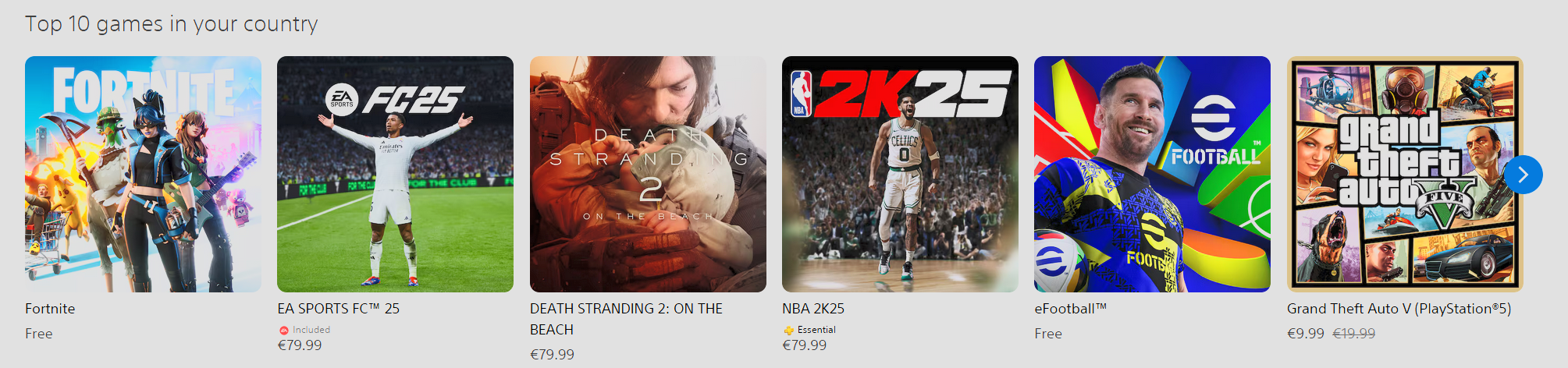Open the EA SPORTS FC 25 cover art
Image resolution: width=1568 pixels, height=368 pixels.
tap(395, 174)
